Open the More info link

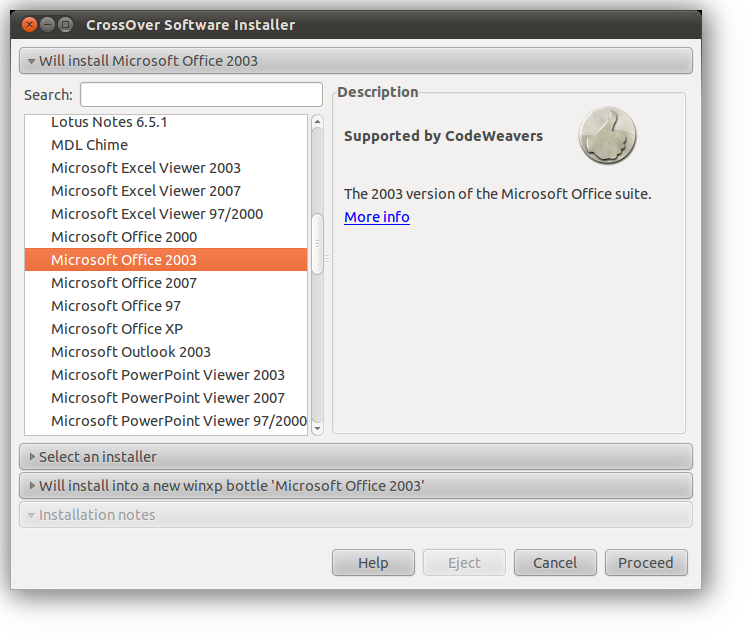pos(377,217)
